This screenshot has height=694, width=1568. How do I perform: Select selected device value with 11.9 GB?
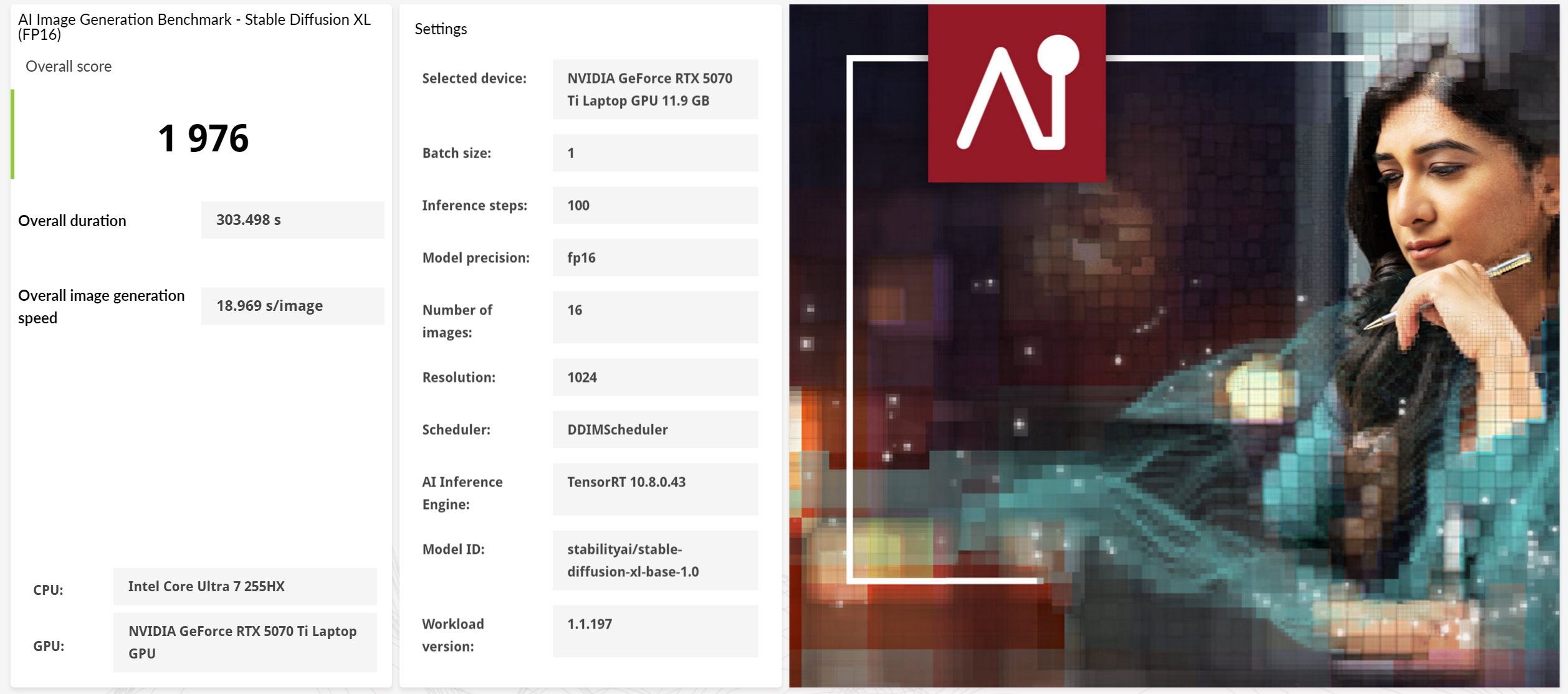pyautogui.click(x=655, y=89)
